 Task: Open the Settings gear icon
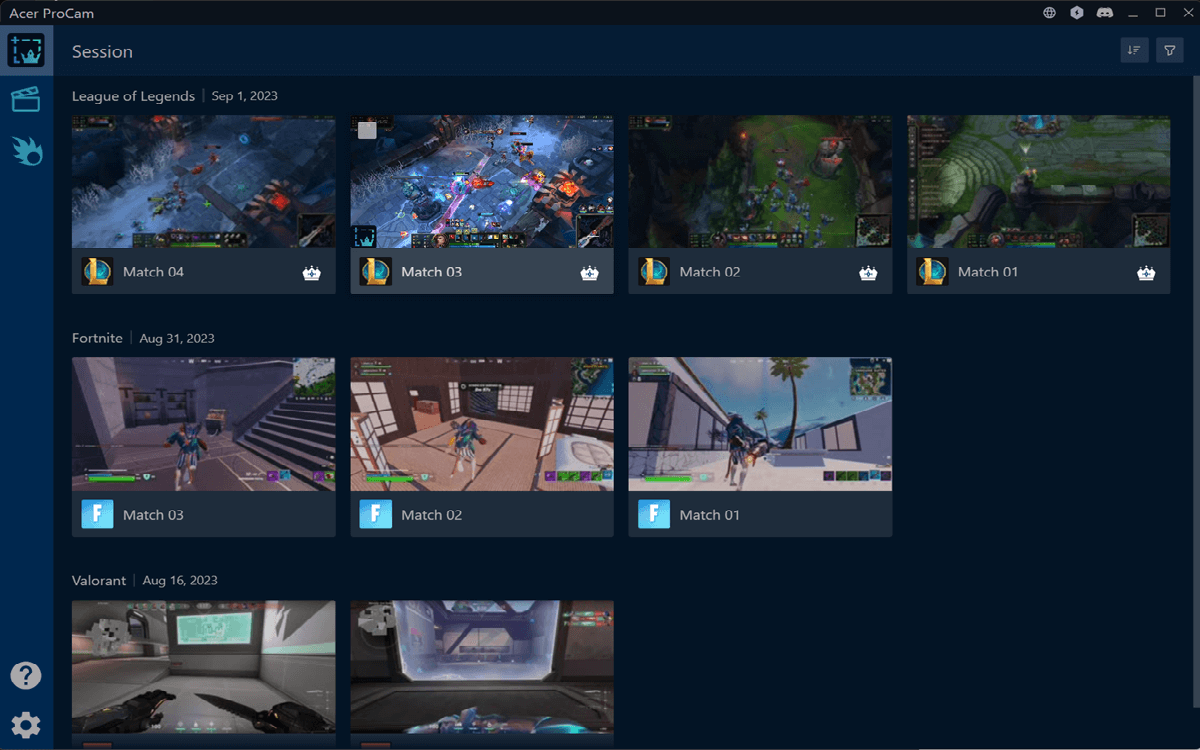(26, 725)
